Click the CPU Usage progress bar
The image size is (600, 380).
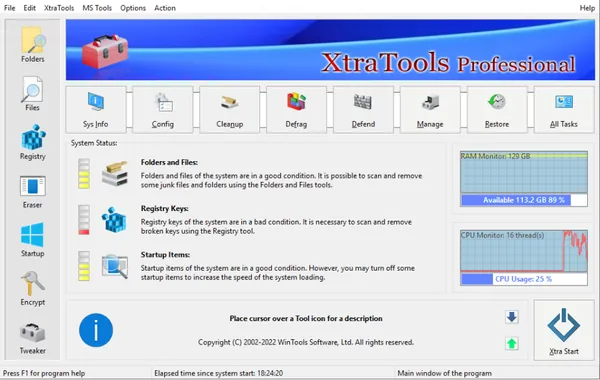524,279
